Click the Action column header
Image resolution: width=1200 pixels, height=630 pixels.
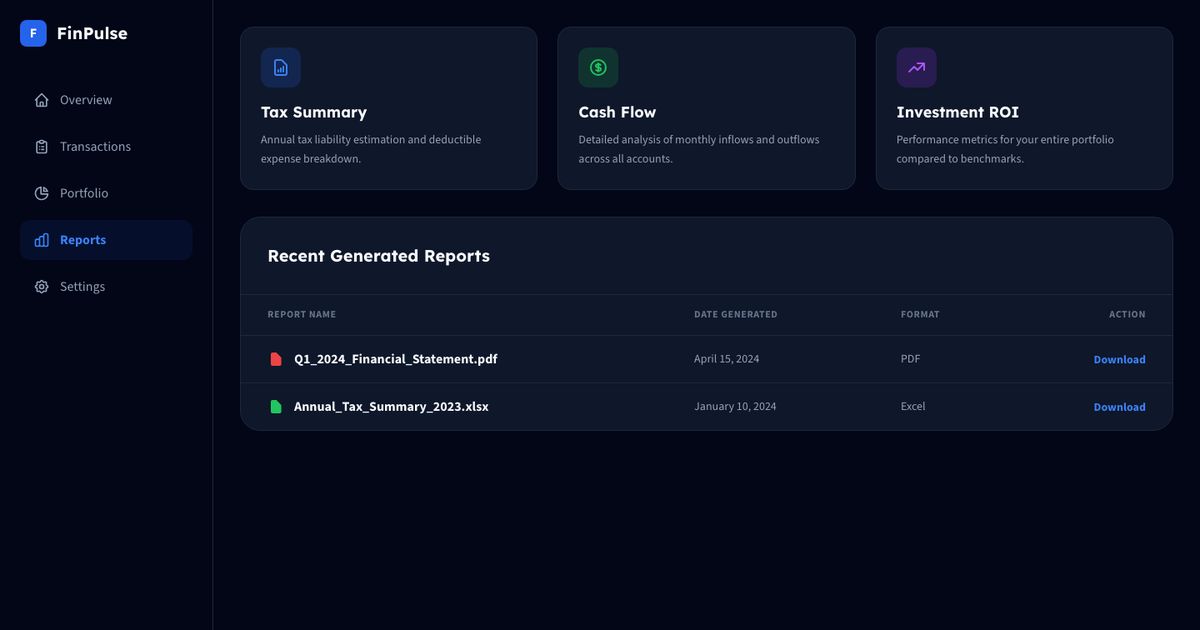point(1127,314)
